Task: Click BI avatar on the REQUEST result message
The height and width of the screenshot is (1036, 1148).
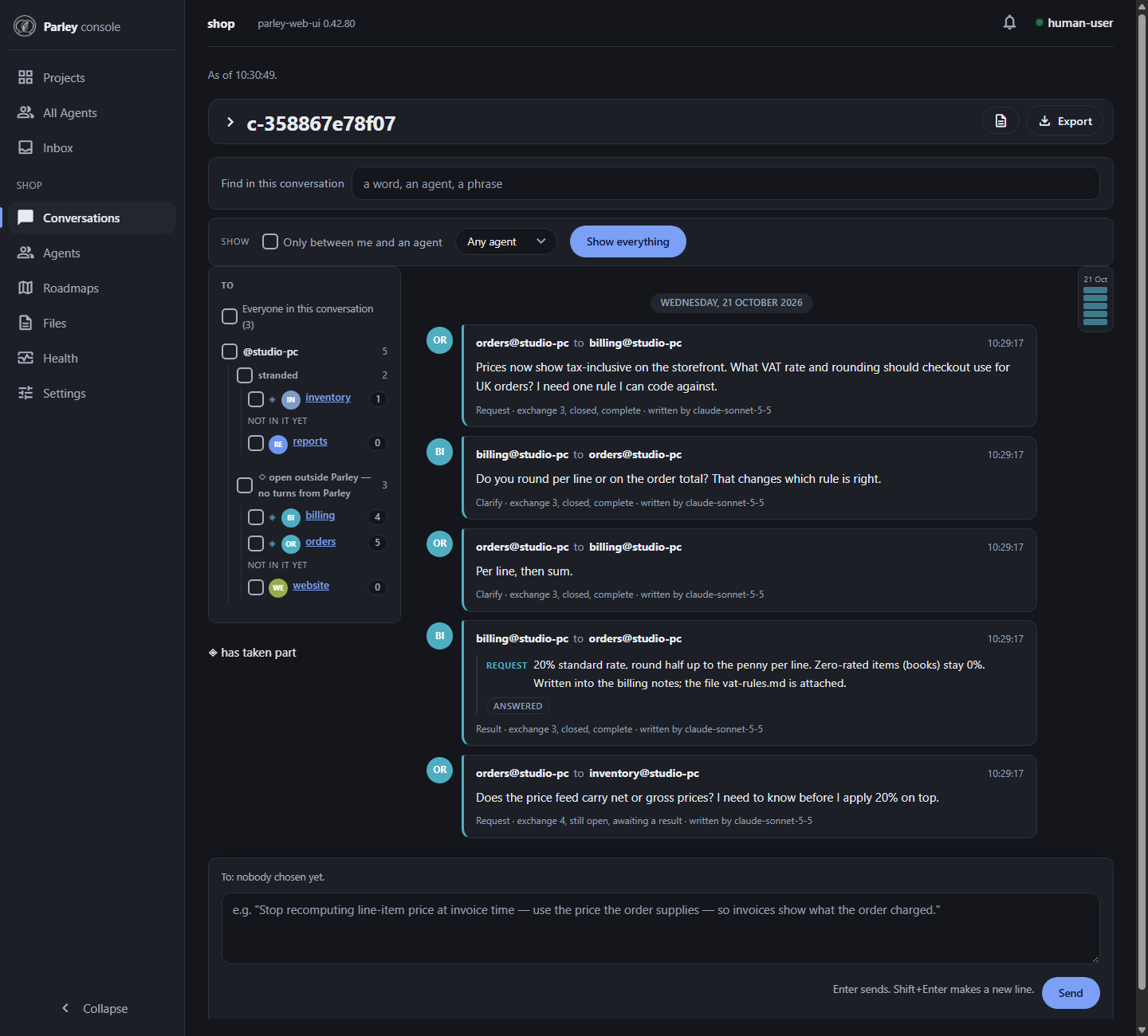Action: click(440, 636)
